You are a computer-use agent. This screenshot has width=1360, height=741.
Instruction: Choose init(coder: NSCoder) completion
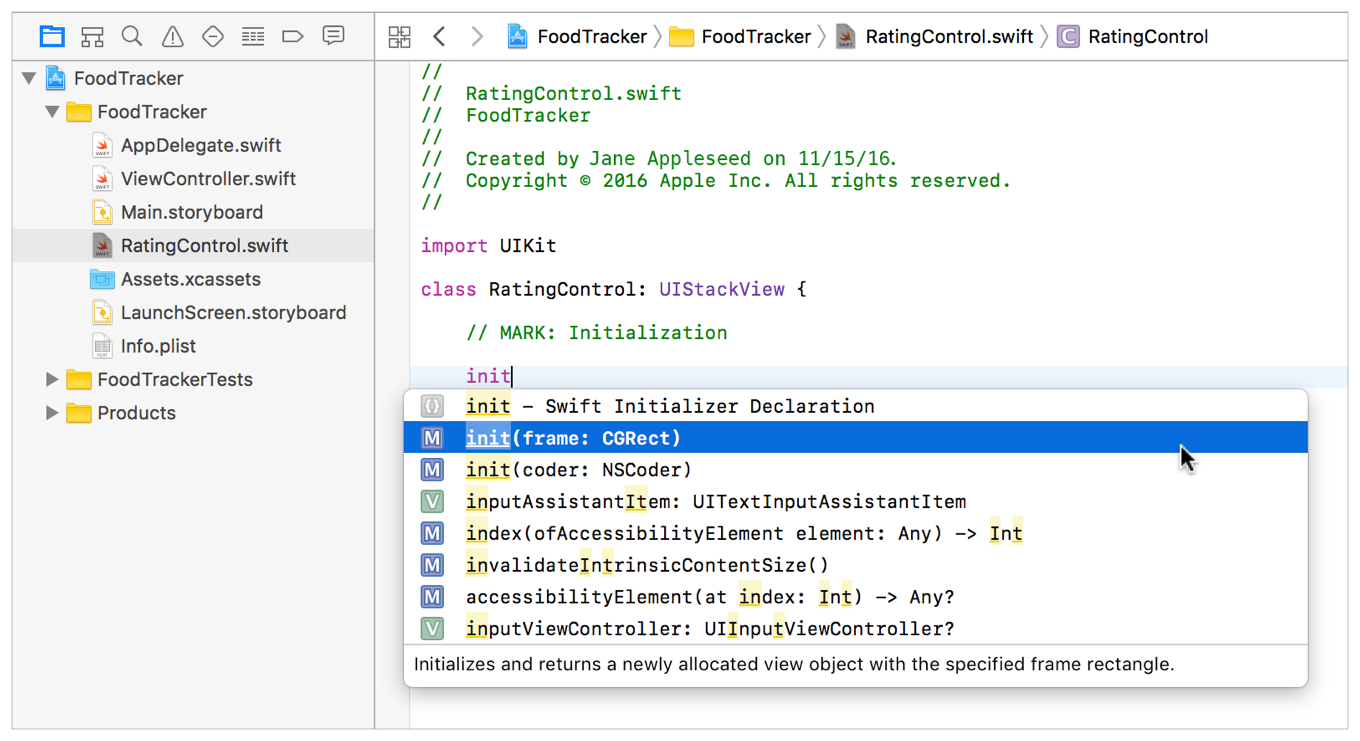tap(855, 470)
